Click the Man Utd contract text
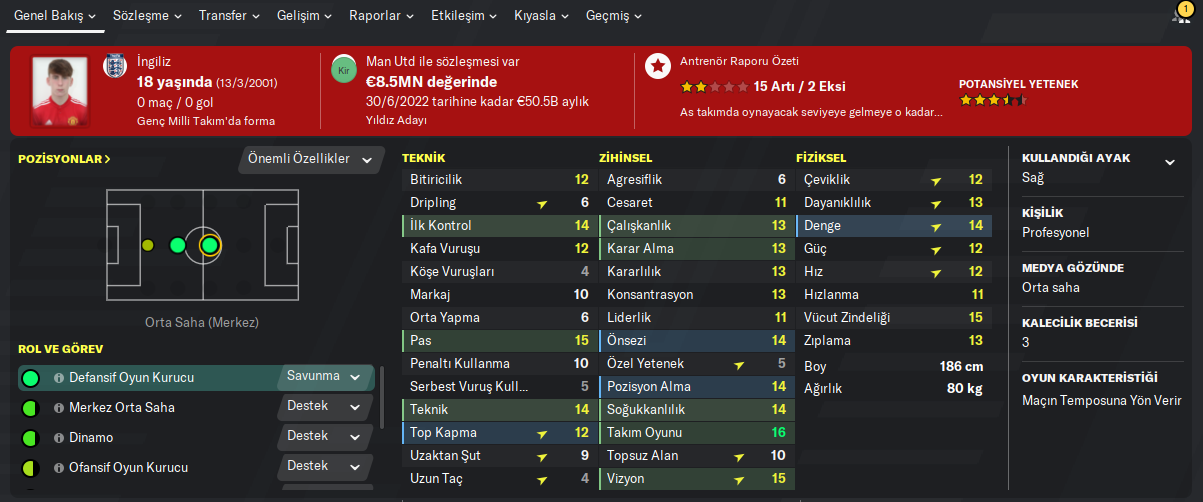Viewport: 1203px width, 502px height. [443, 62]
